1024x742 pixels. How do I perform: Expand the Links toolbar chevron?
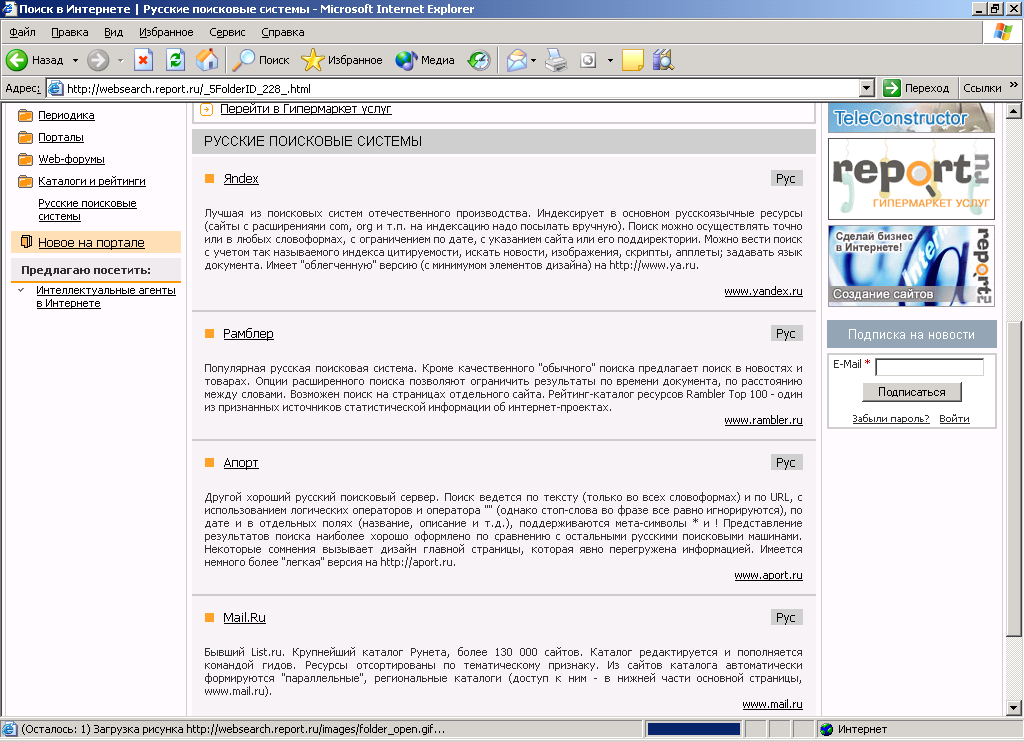tap(1014, 85)
